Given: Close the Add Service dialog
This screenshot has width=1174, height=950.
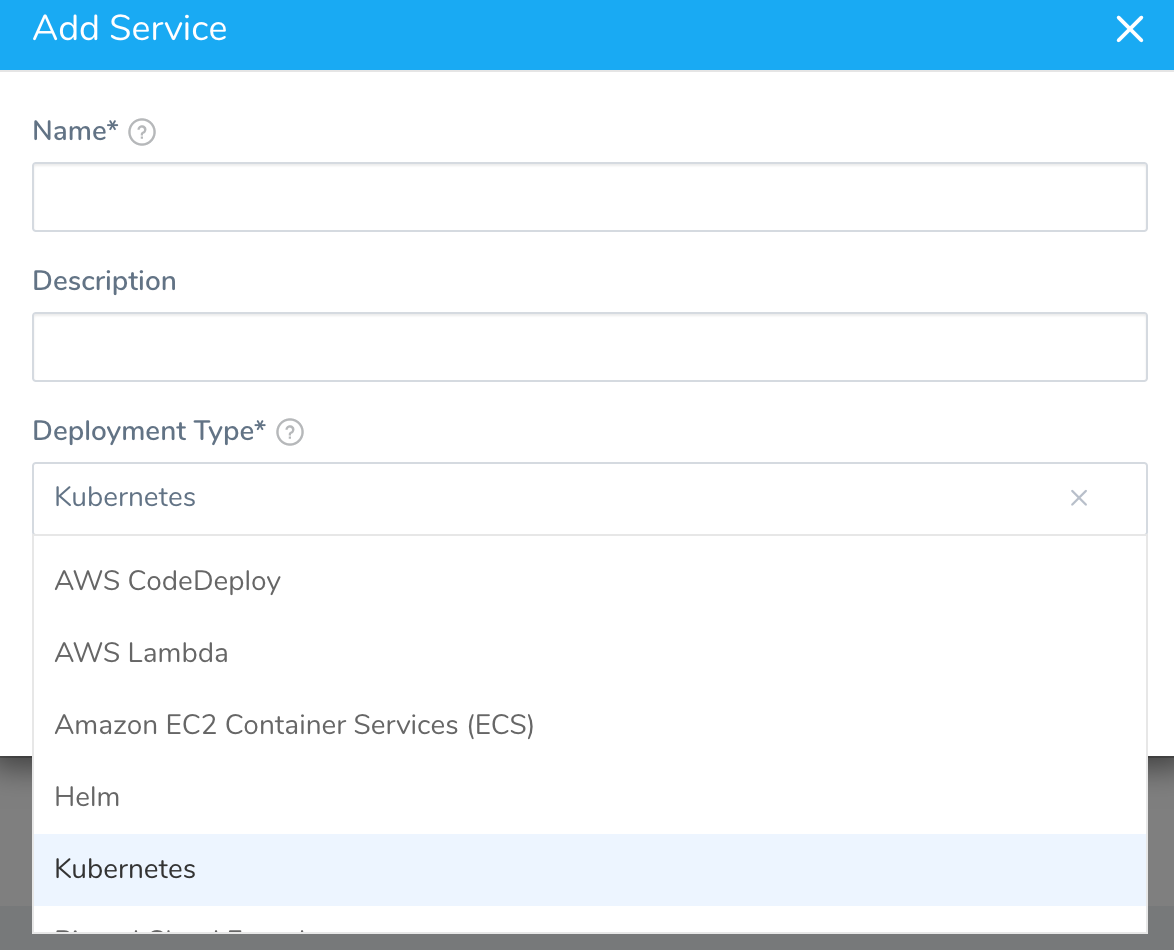Looking at the screenshot, I should pyautogui.click(x=1129, y=29).
